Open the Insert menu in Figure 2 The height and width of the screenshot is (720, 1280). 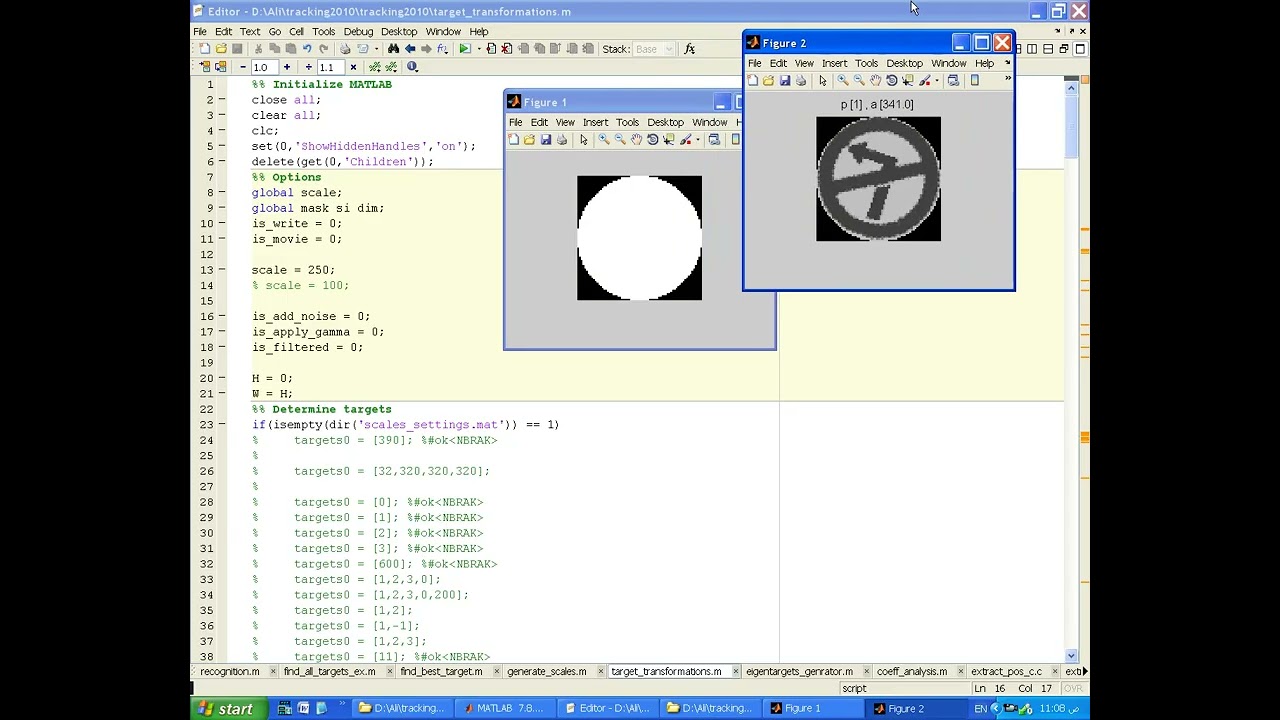click(834, 63)
